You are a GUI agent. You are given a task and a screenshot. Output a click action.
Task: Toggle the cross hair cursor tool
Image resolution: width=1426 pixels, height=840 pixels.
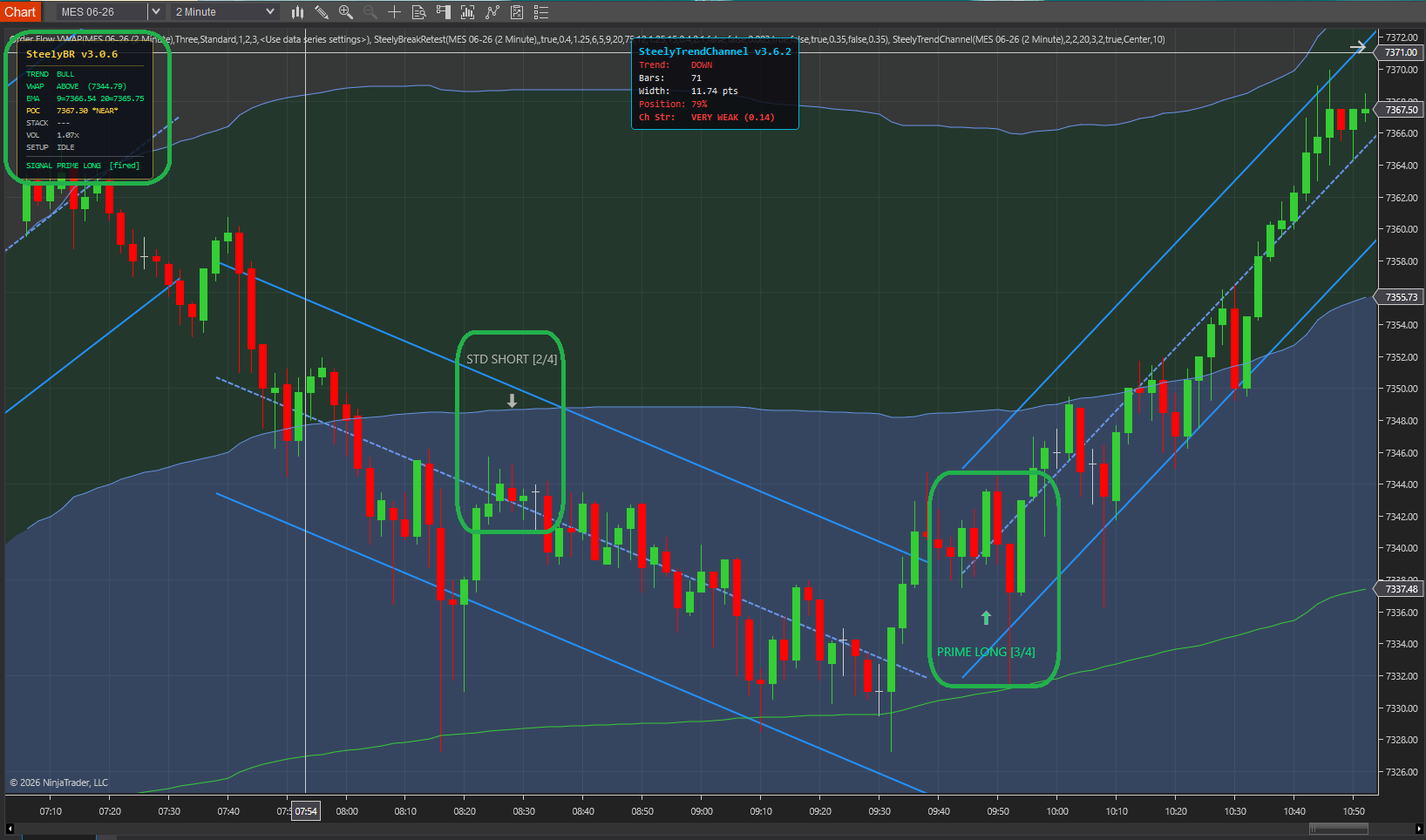coord(395,12)
